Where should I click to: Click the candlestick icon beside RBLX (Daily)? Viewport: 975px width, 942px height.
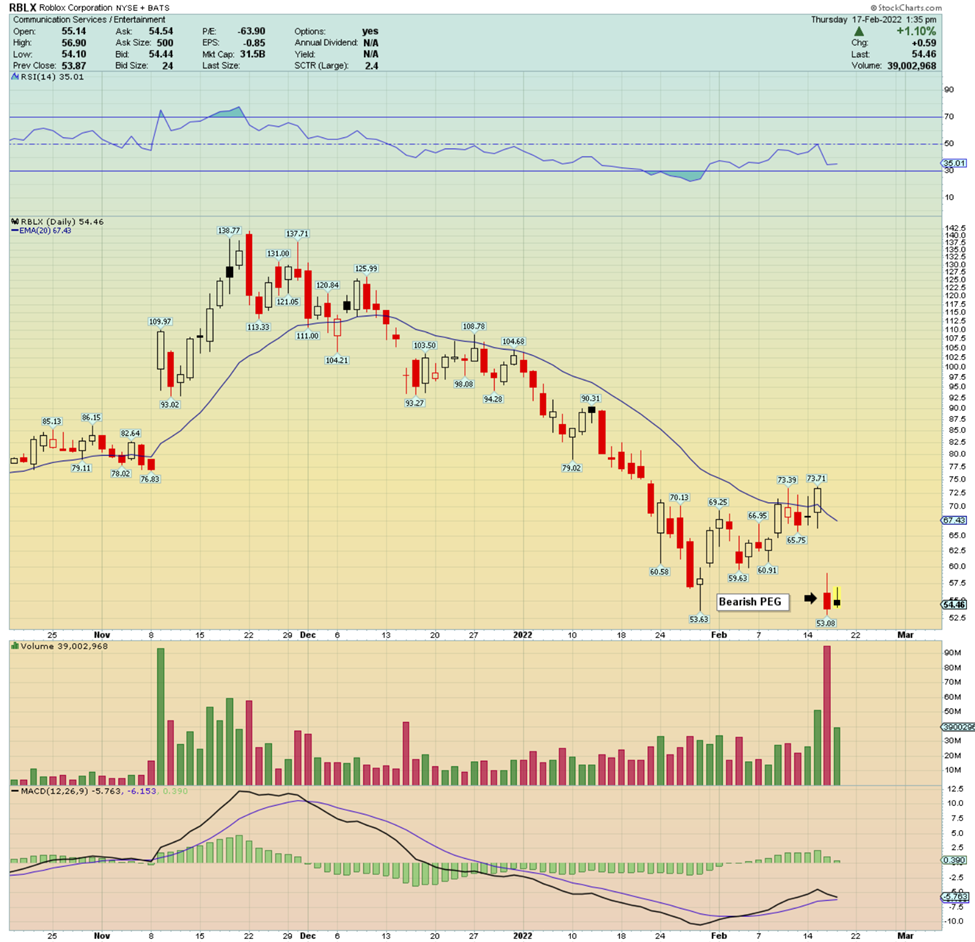(x=15, y=221)
